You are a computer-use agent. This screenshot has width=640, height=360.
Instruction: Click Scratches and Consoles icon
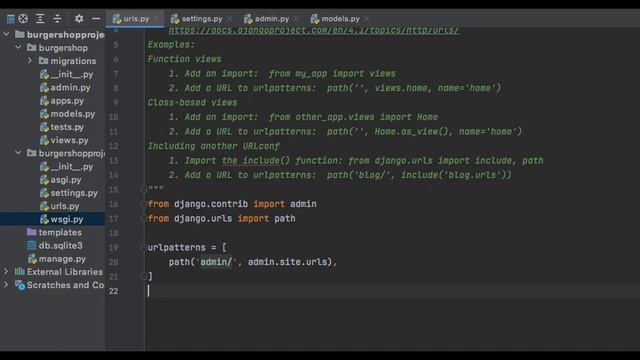(20, 285)
